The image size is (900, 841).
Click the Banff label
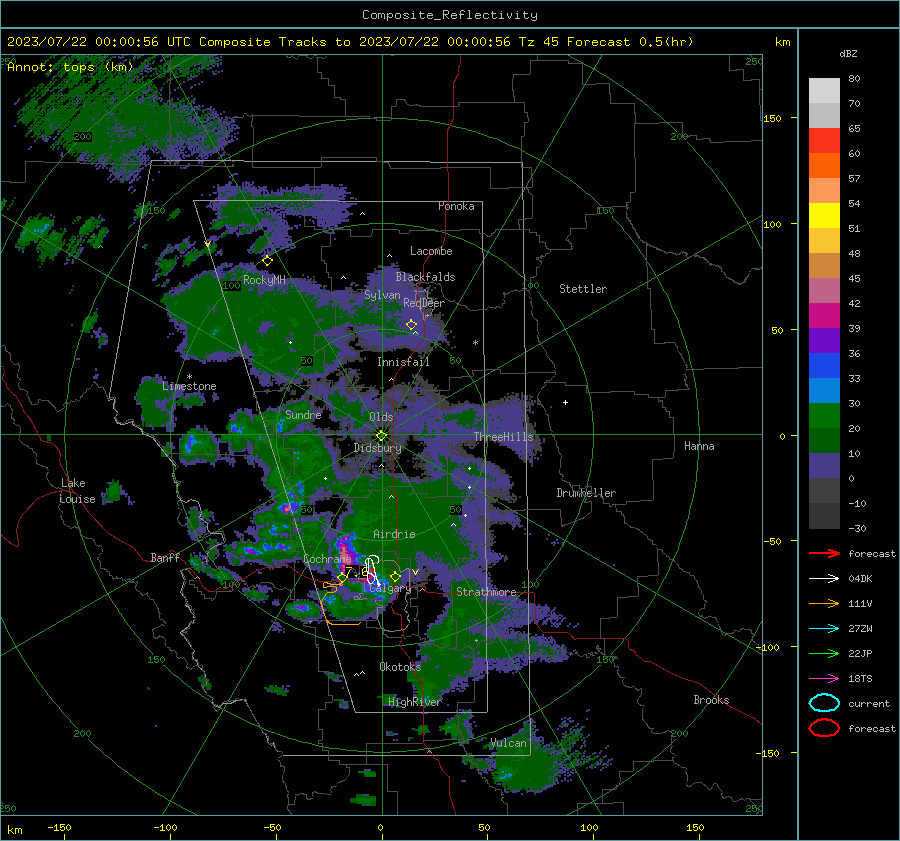165,557
